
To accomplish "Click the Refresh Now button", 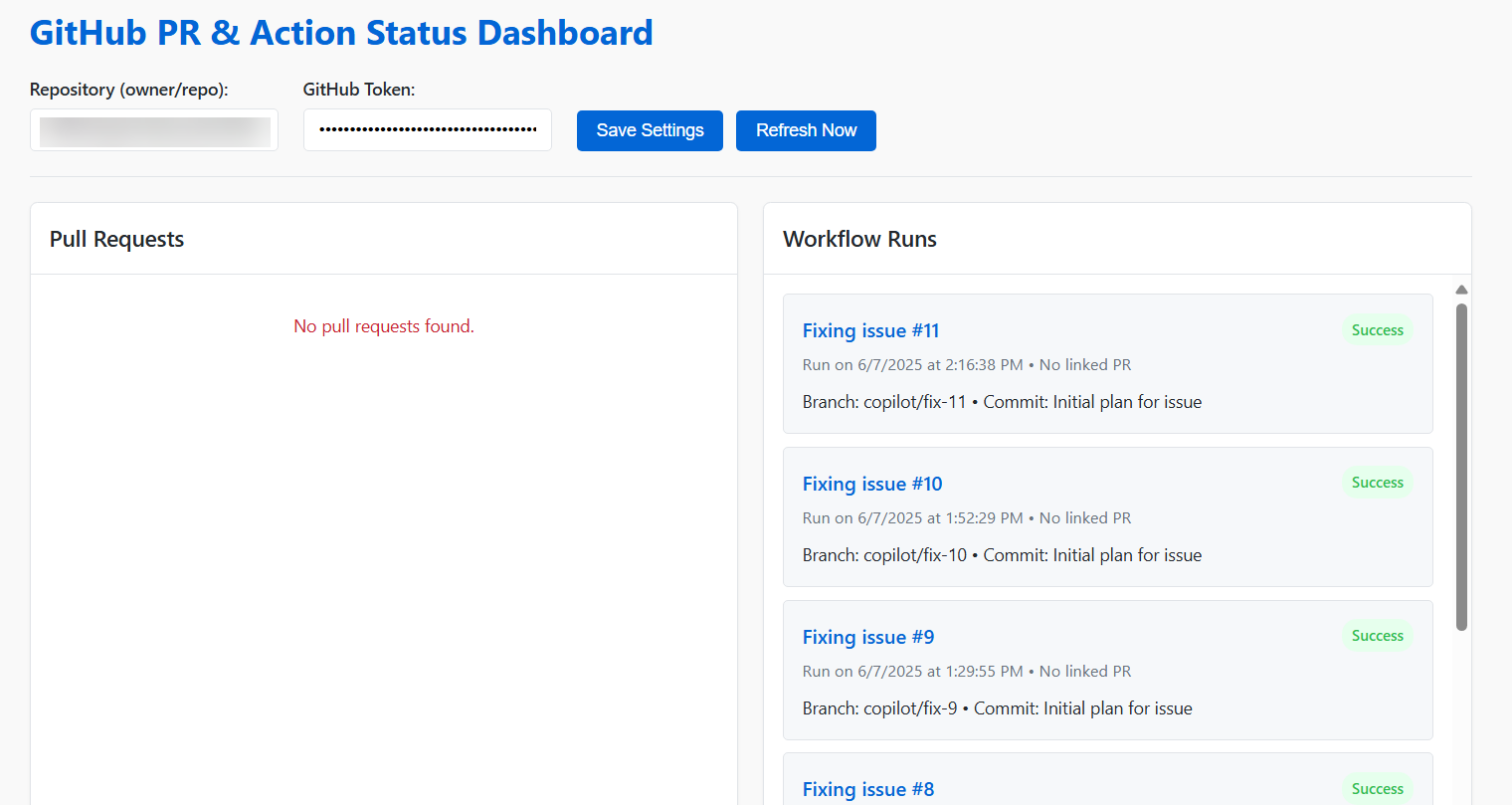I will (806, 130).
